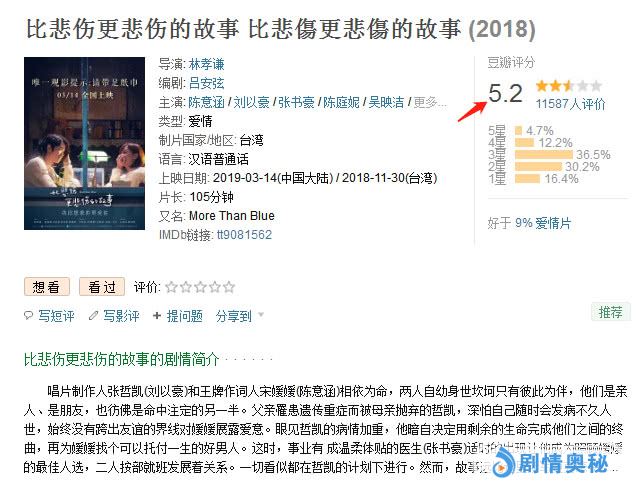
Task: Select the fifth rating star
Action: tap(229, 287)
